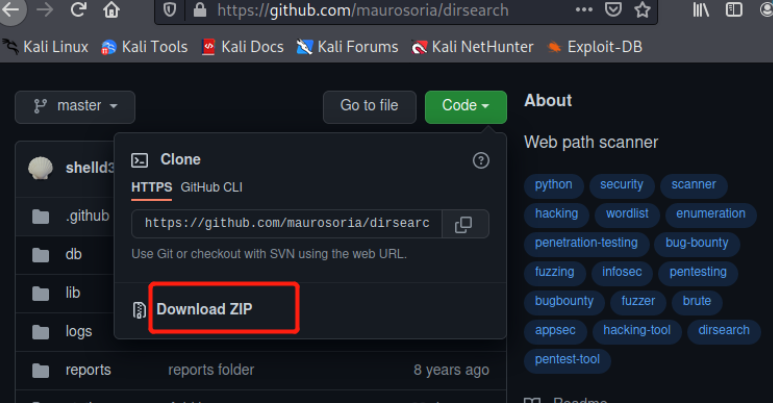Click the brute topic tag

click(697, 301)
